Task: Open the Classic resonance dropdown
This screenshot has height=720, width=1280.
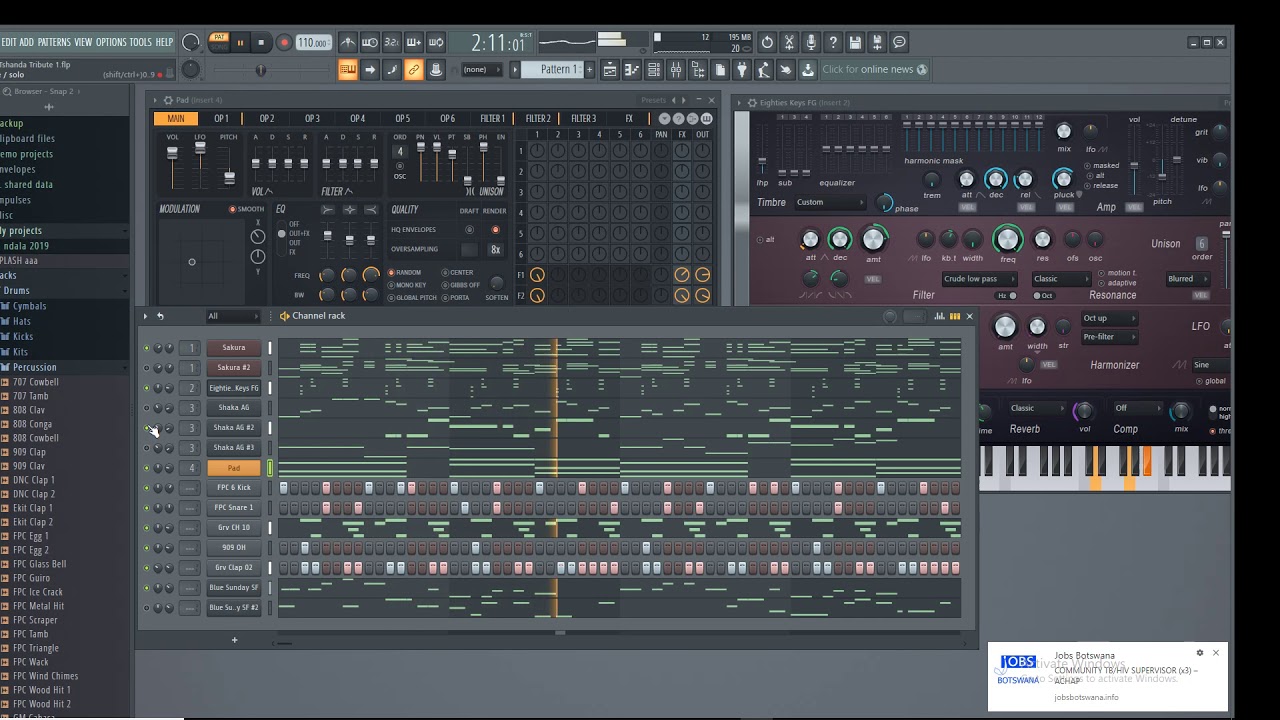Action: [1062, 279]
